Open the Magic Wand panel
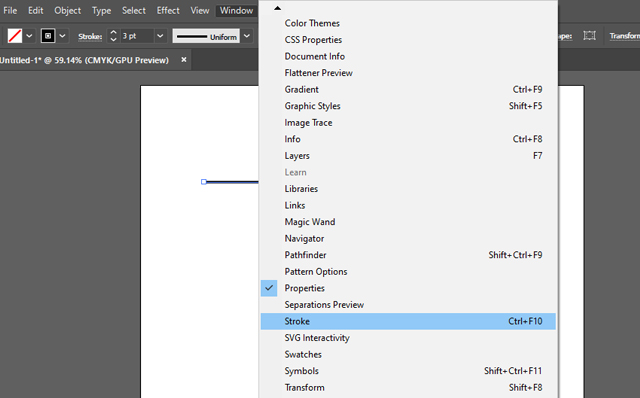The width and height of the screenshot is (640, 398). click(408, 222)
